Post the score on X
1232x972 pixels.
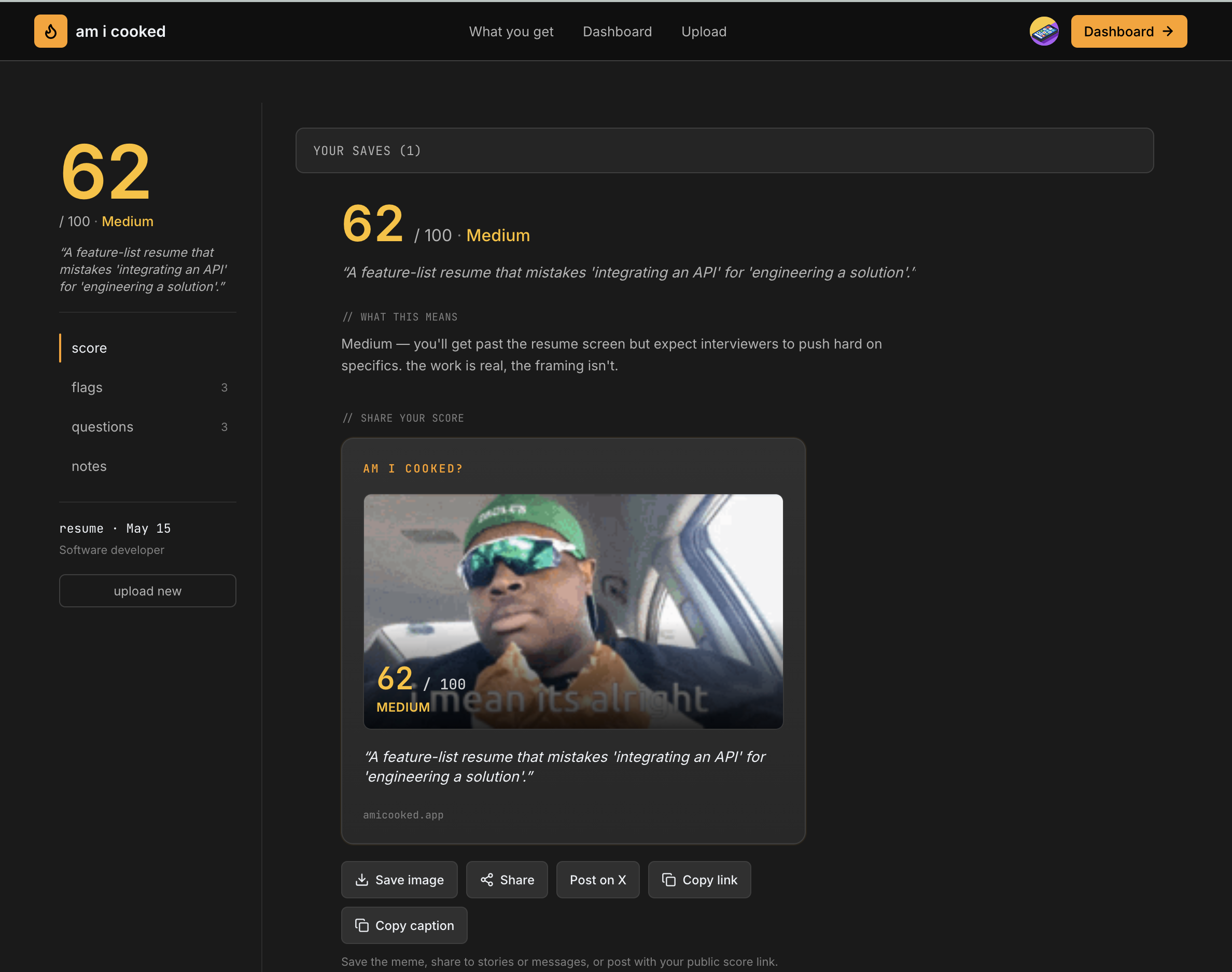tap(598, 880)
